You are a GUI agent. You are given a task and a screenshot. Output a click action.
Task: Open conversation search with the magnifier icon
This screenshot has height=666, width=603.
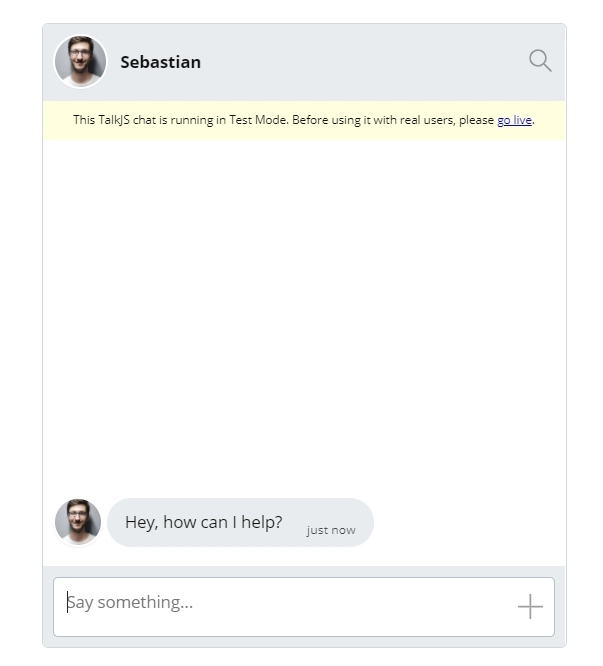(x=540, y=61)
